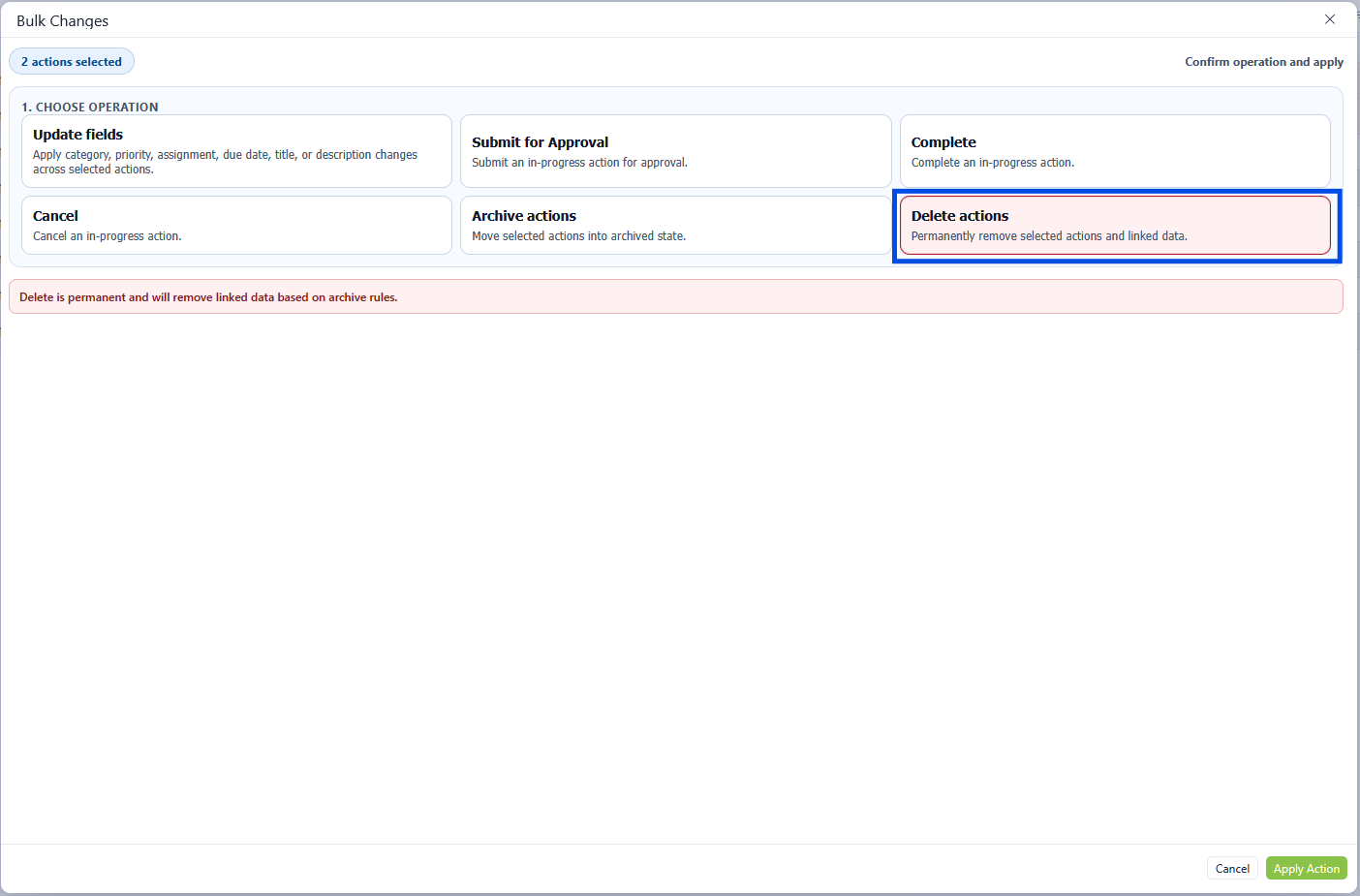
Task: Click the red delete warning banner
Action: [x=675, y=297]
